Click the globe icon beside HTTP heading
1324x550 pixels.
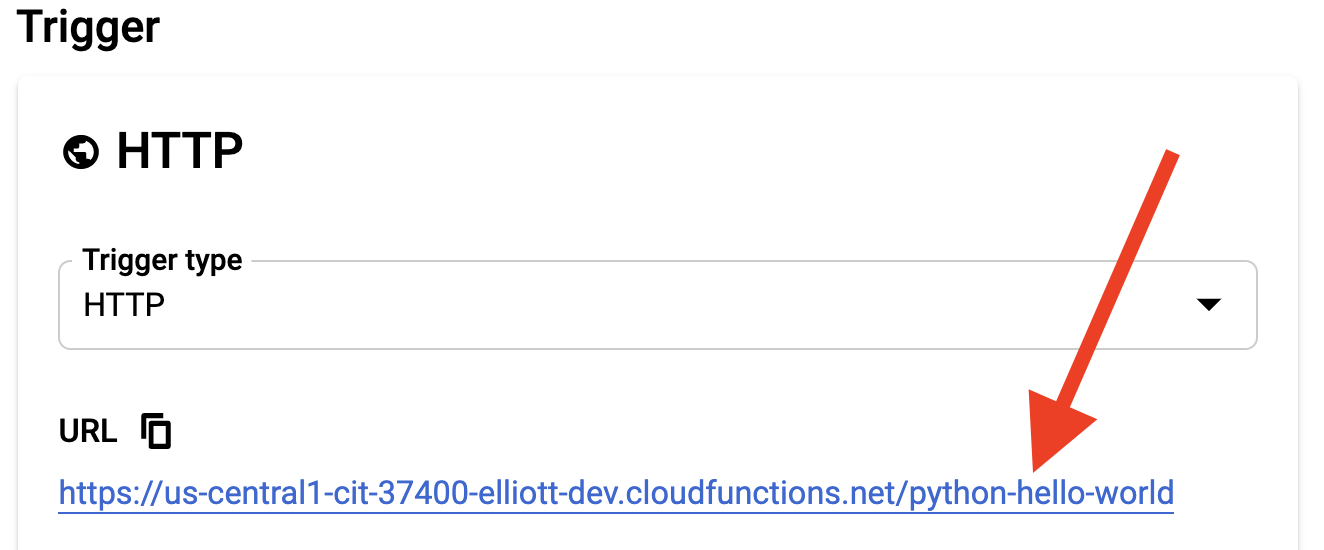pyautogui.click(x=80, y=153)
